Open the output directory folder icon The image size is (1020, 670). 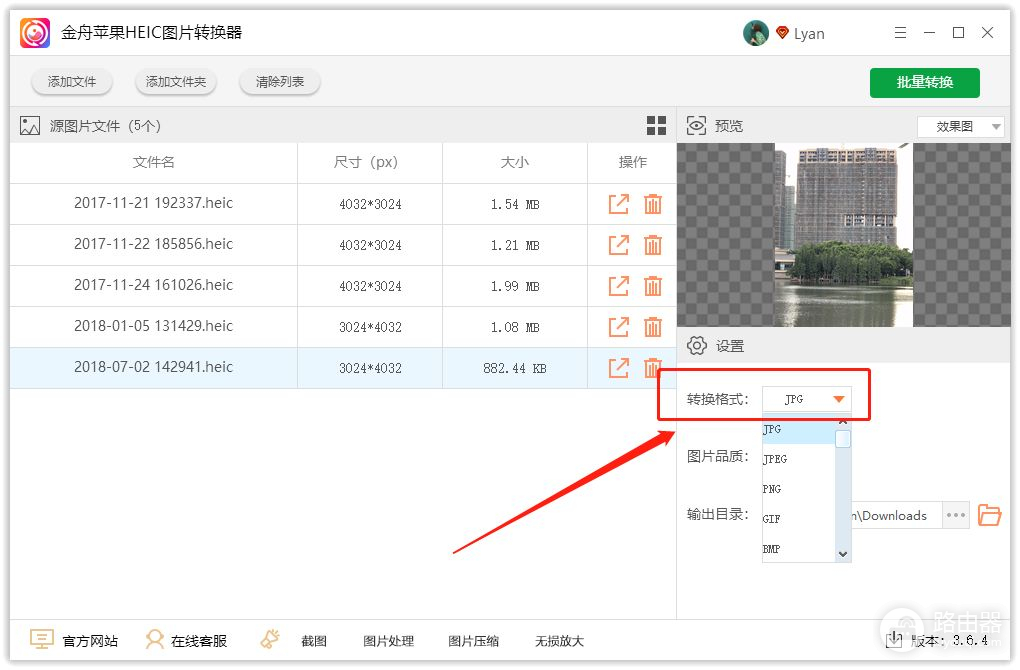989,516
